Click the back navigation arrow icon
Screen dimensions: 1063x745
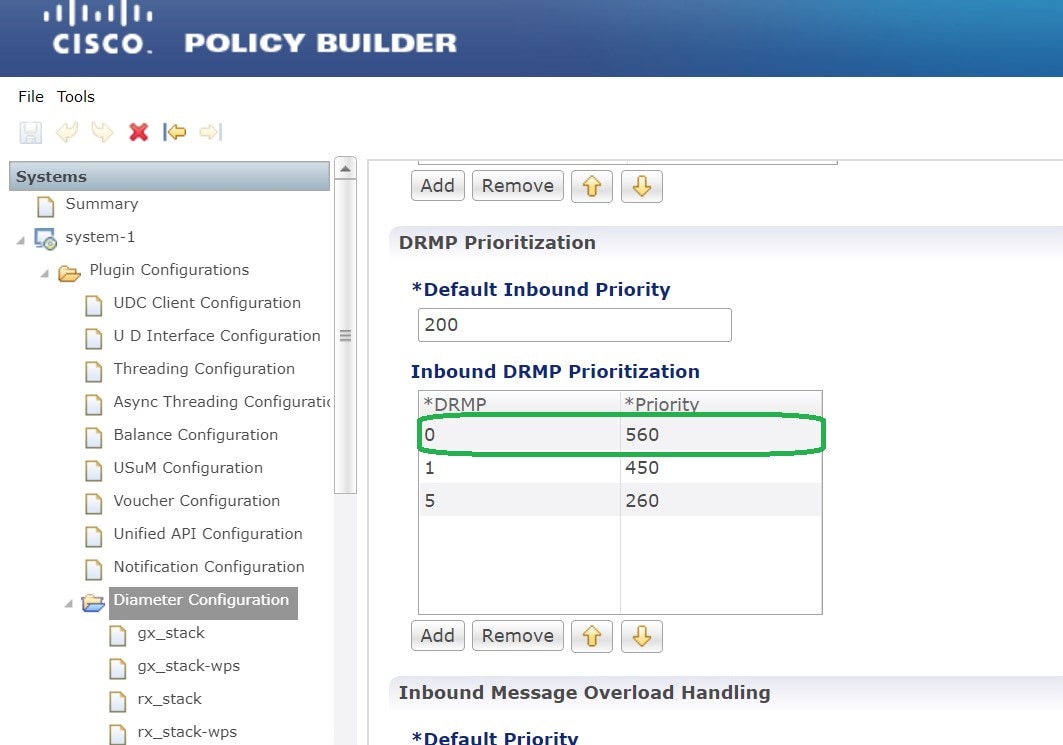pyautogui.click(x=174, y=132)
